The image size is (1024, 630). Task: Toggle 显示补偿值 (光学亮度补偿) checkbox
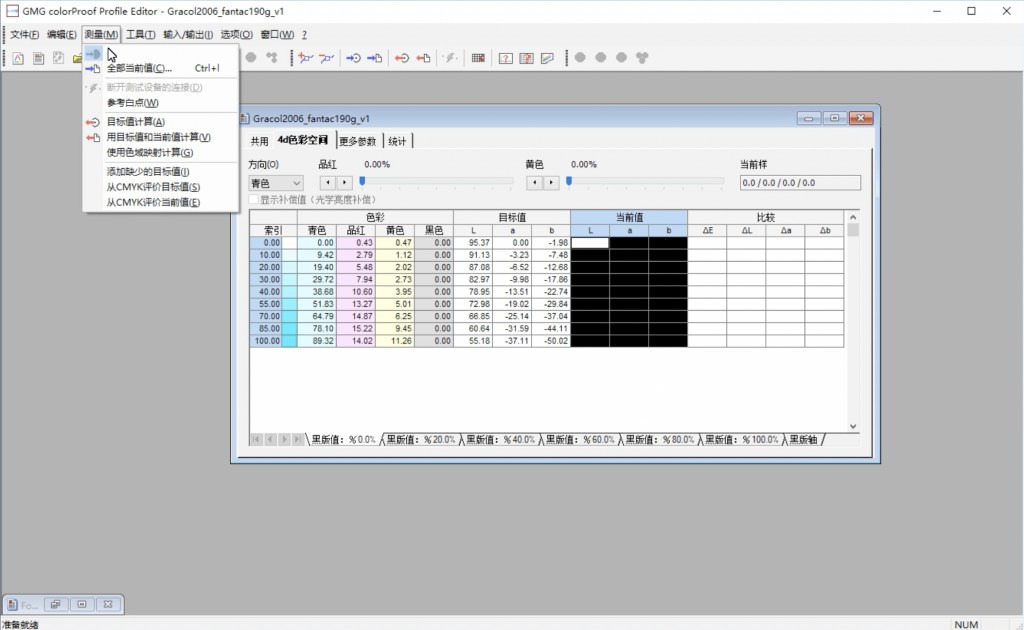(x=254, y=199)
